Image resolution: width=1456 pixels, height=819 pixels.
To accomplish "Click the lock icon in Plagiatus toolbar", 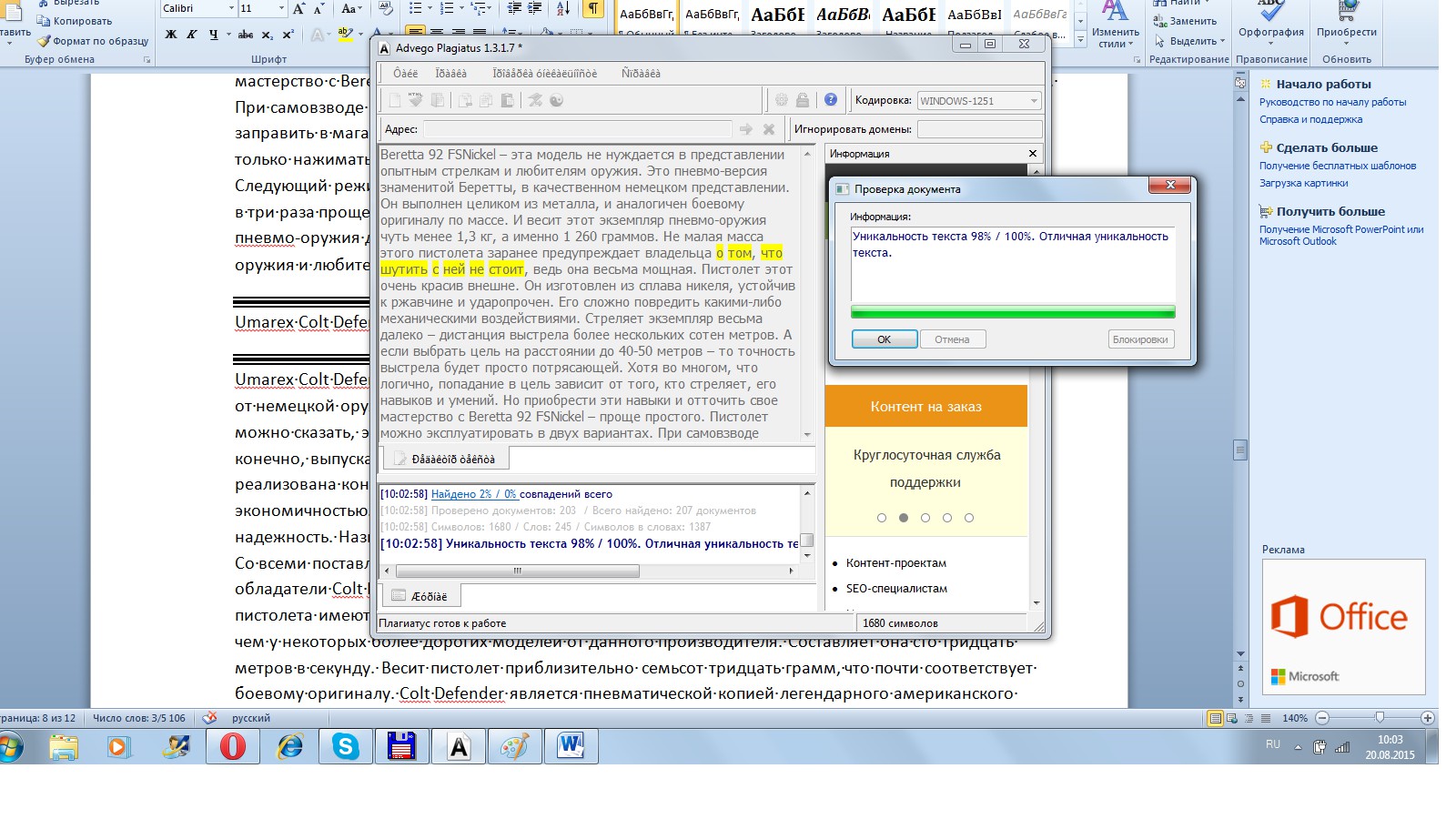I will [x=803, y=100].
